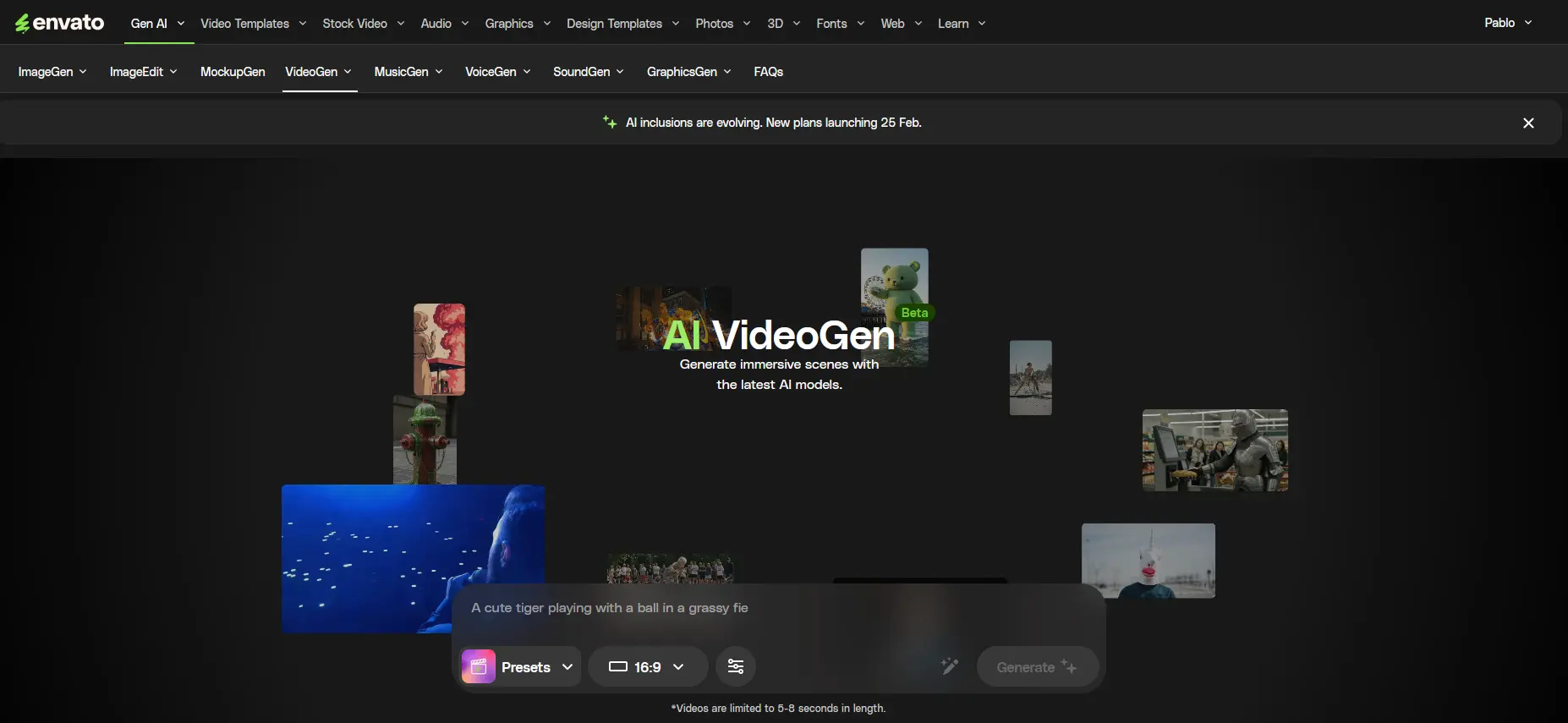Screen dimensions: 1568x723
Task: Go to the MockupGen tab
Action: pos(233,72)
